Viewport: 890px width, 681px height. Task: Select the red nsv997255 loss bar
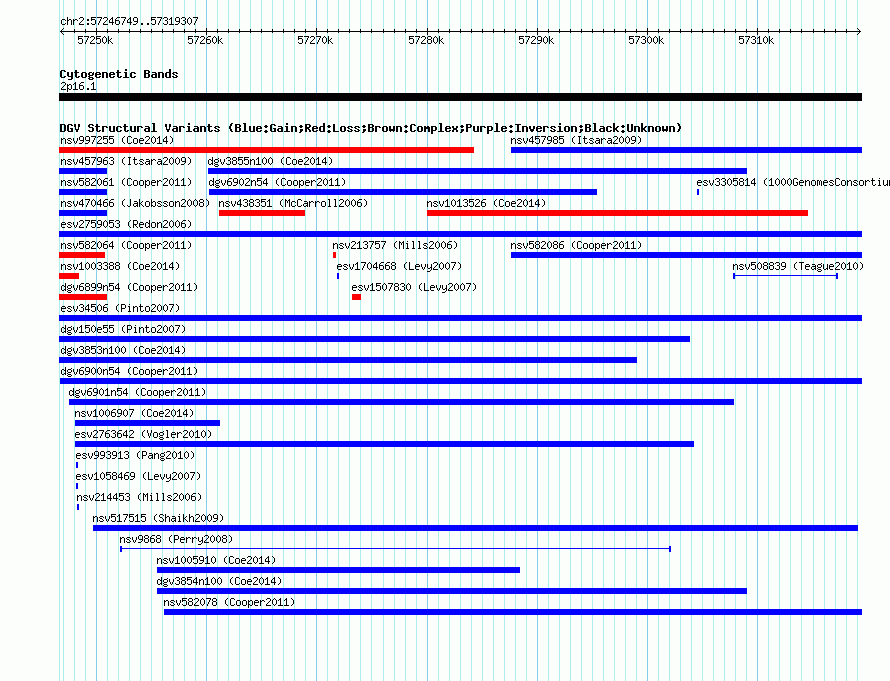pyautogui.click(x=267, y=150)
